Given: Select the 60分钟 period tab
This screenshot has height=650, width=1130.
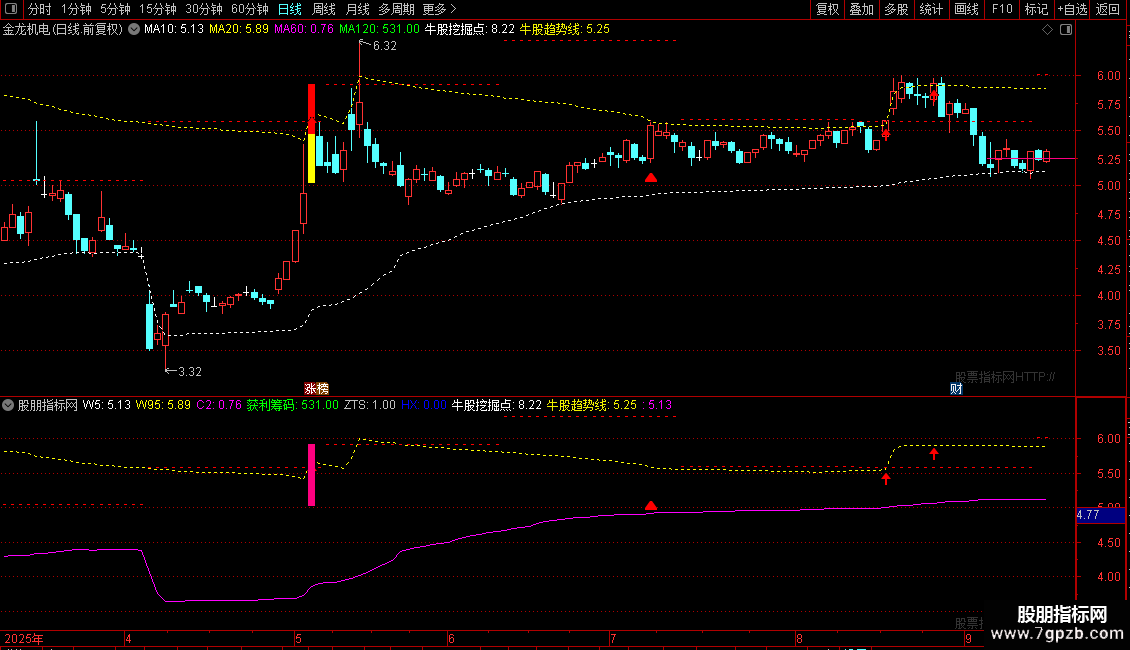Looking at the screenshot, I should pyautogui.click(x=249, y=9).
